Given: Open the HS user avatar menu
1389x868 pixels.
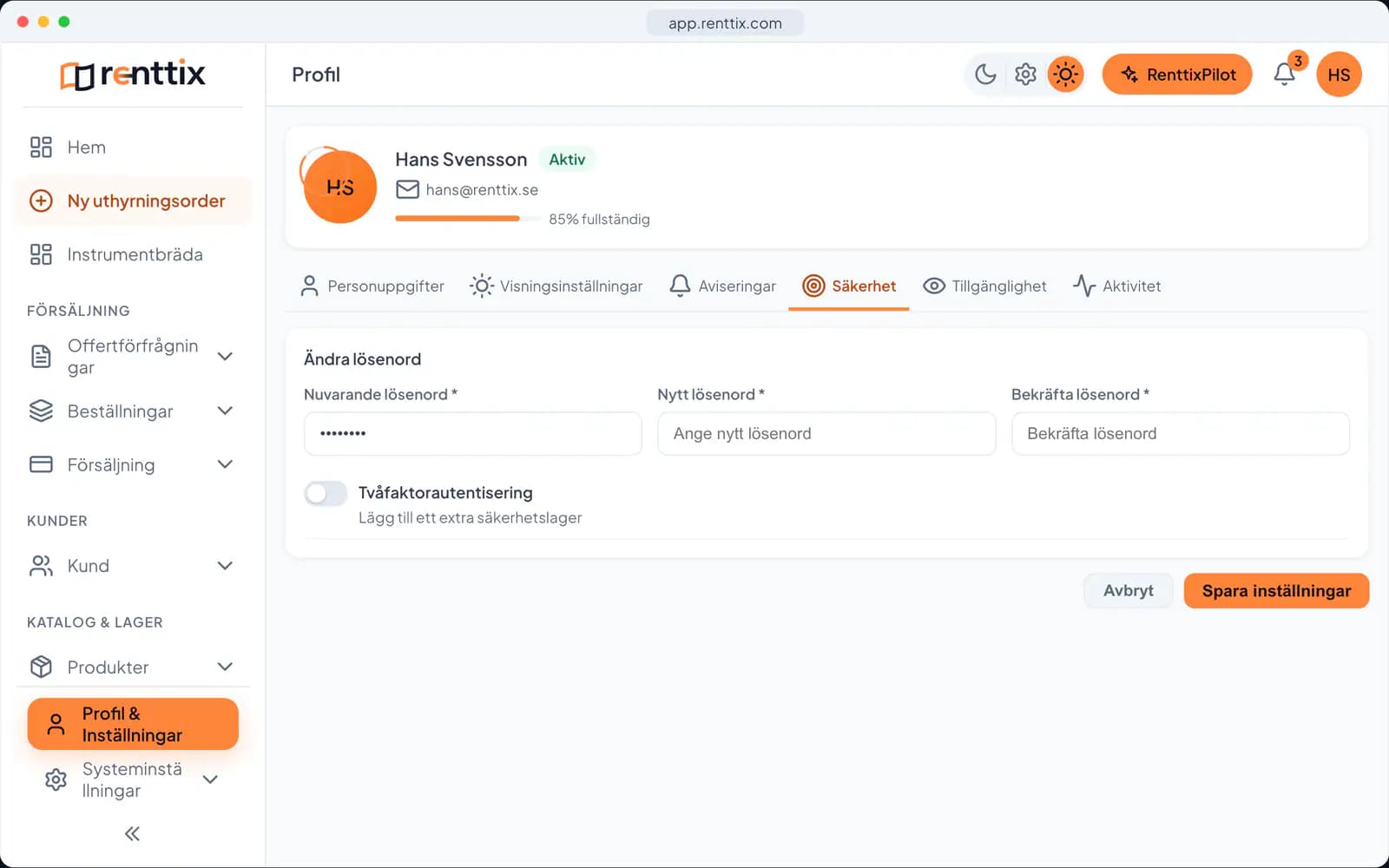Looking at the screenshot, I should coord(1339,75).
